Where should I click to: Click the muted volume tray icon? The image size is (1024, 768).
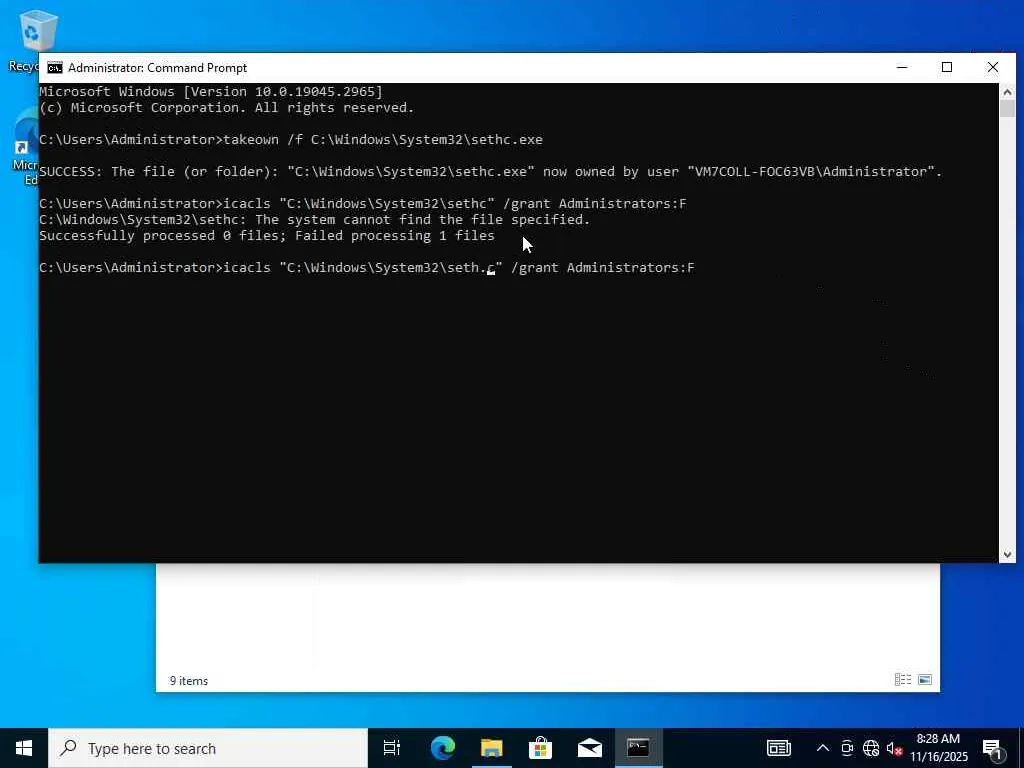pos(894,748)
